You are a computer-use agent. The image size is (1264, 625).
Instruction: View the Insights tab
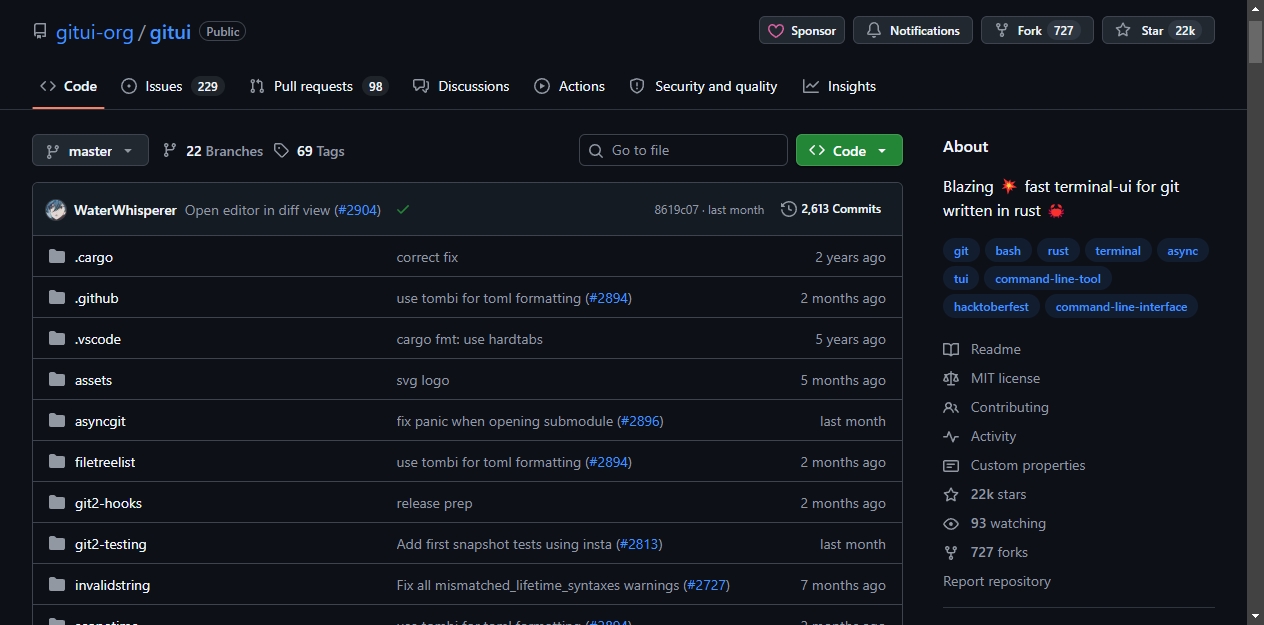coord(839,86)
